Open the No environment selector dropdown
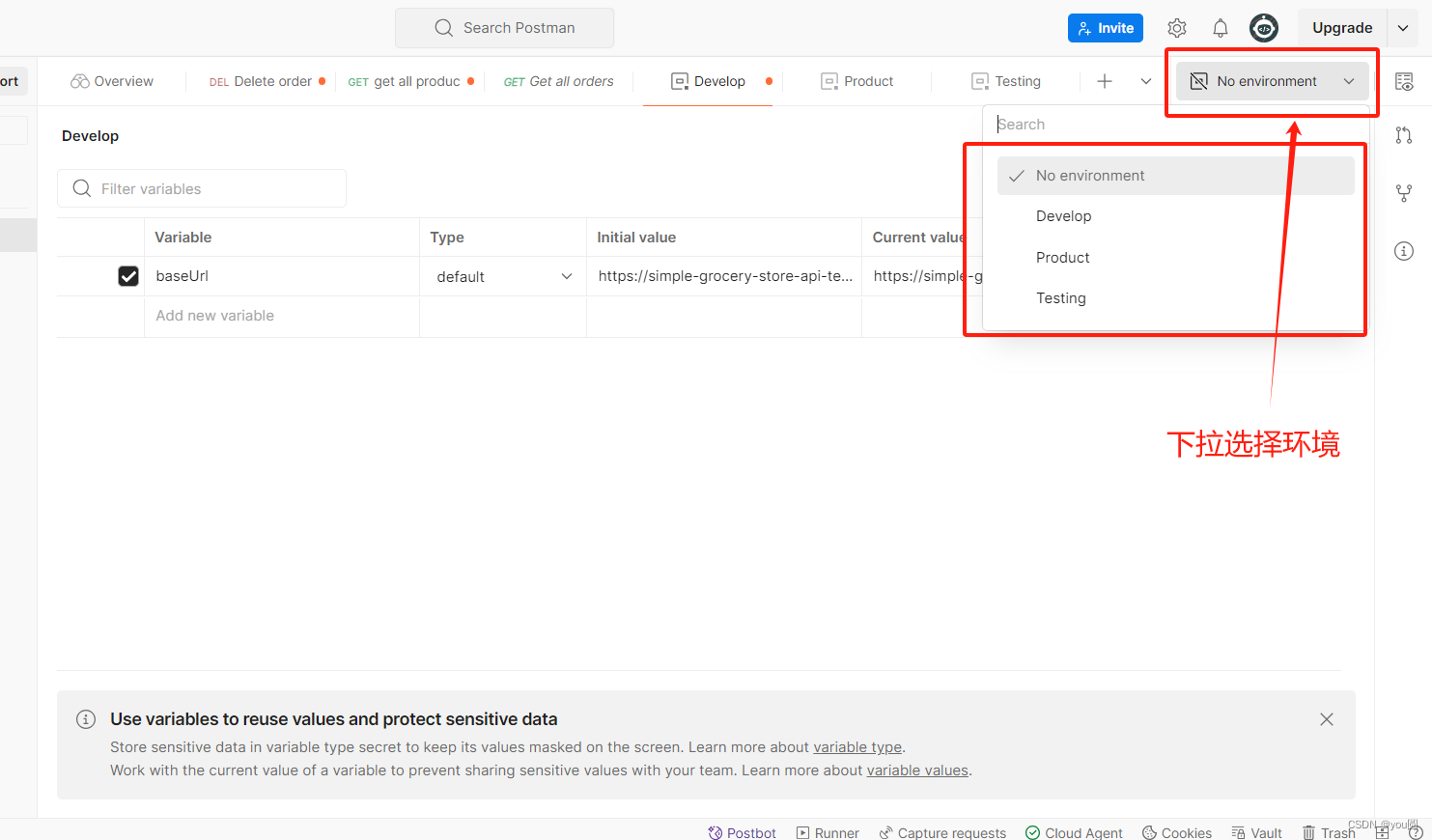This screenshot has width=1432, height=840. click(x=1272, y=81)
